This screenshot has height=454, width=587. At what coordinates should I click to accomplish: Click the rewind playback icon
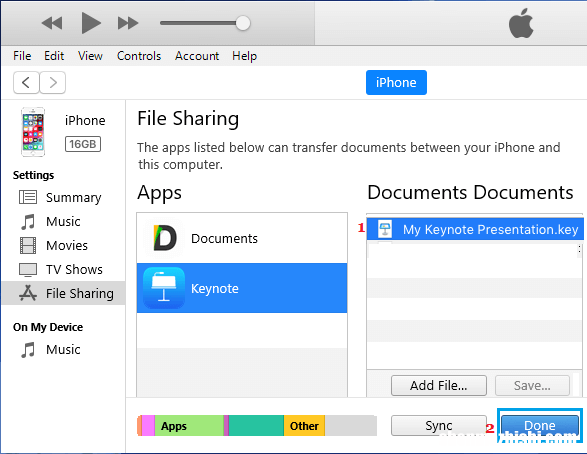click(52, 23)
